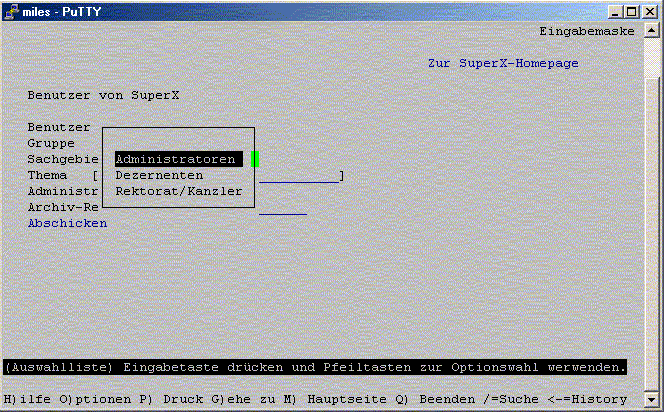Screen dimensions: 664x412
Task: Click the Benutzer field label
Action: 59,127
